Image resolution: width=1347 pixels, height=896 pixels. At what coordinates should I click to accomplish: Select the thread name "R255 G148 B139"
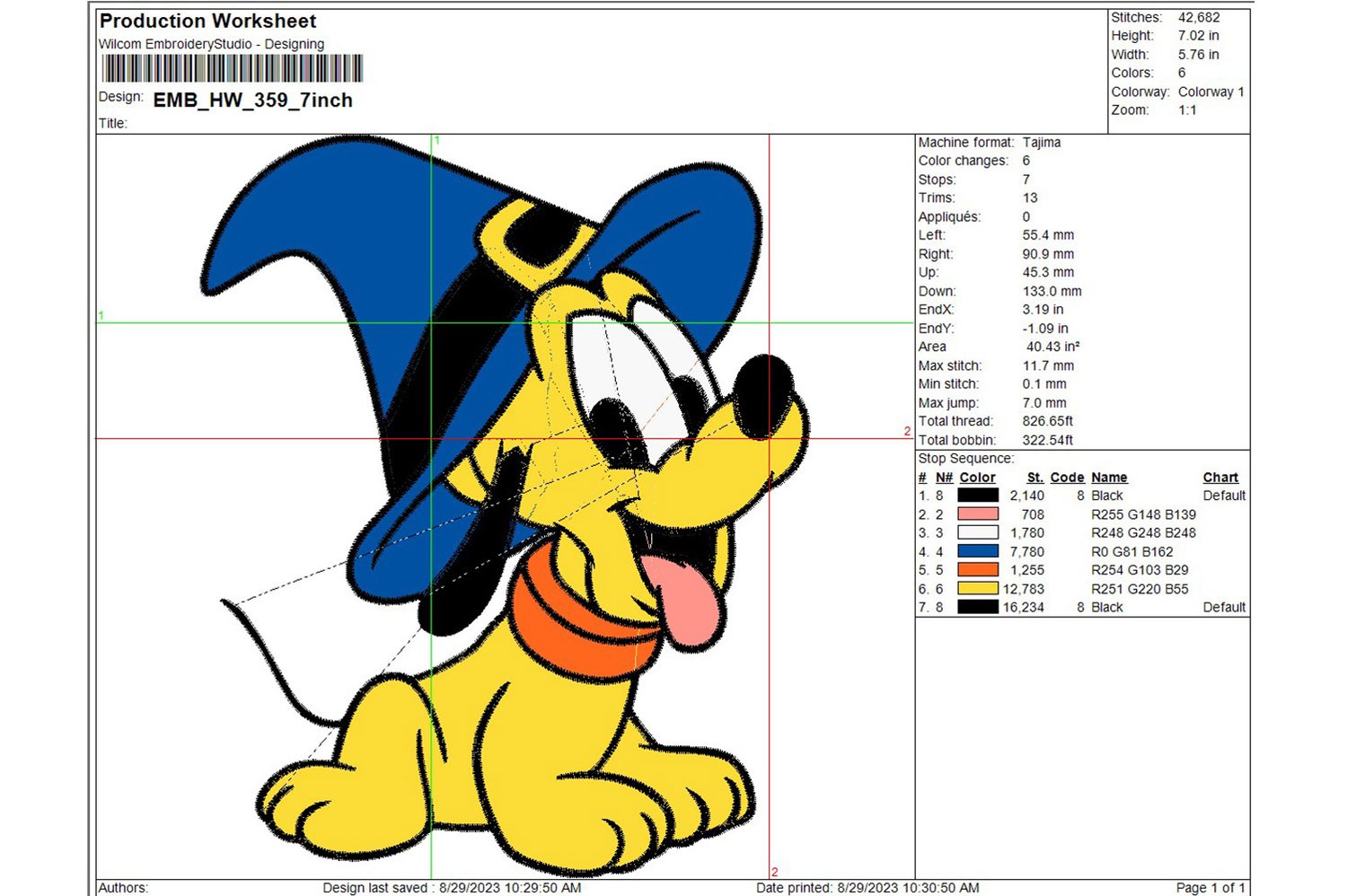tap(1144, 514)
